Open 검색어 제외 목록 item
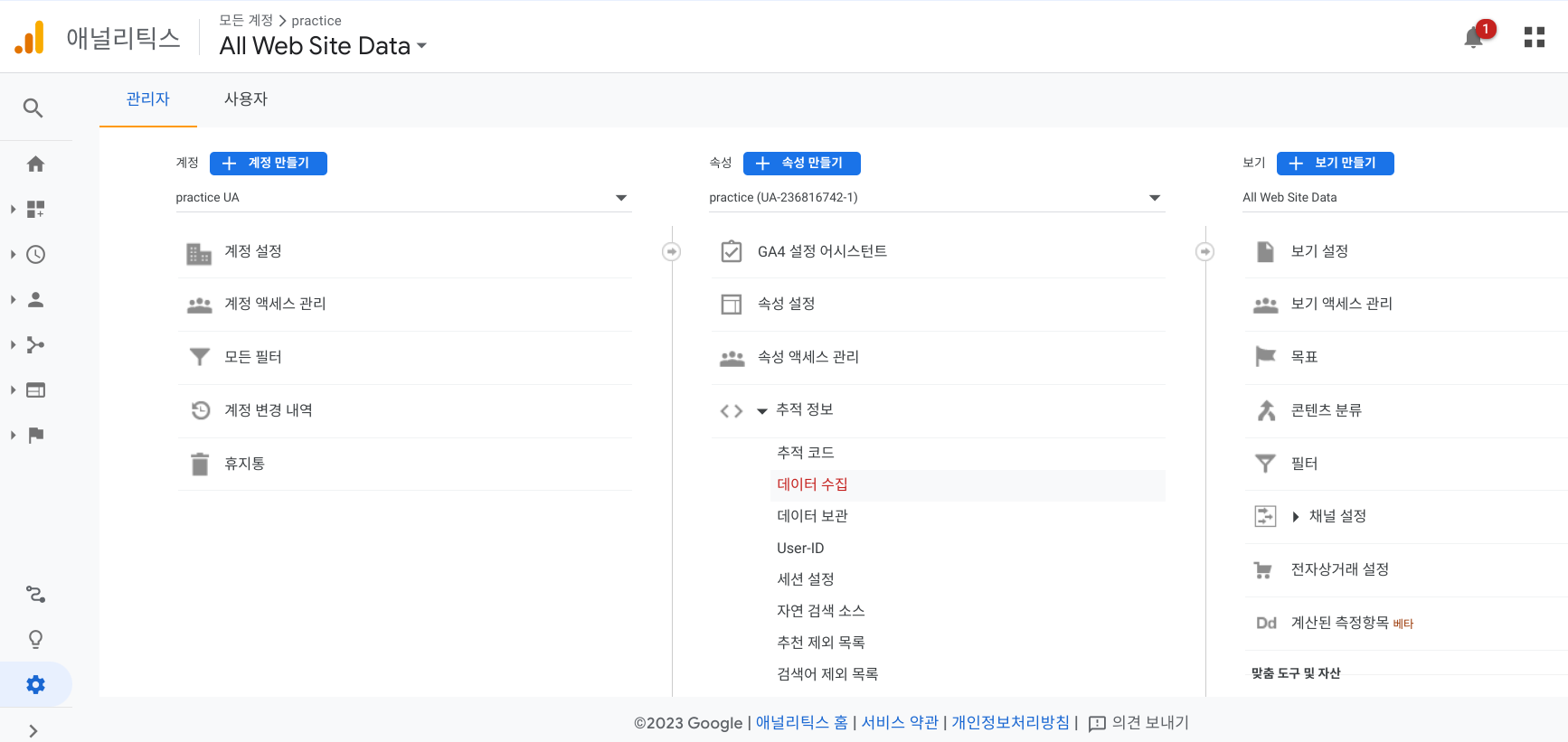 coord(827,674)
